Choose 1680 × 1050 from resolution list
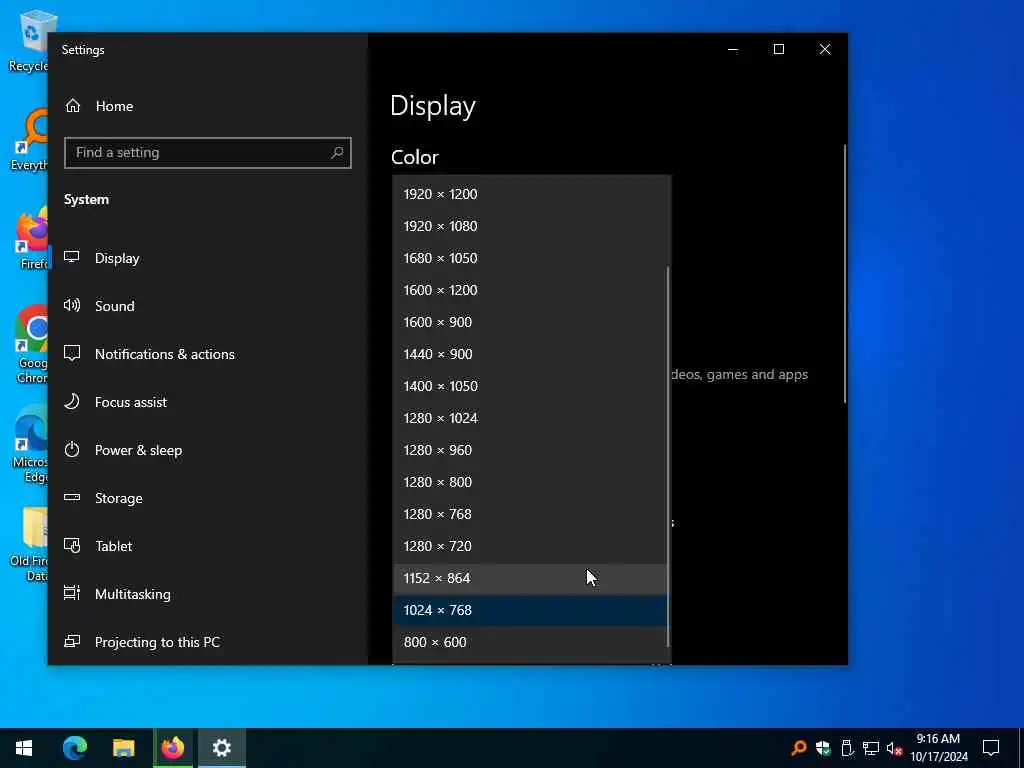Image resolution: width=1024 pixels, height=768 pixels. (531, 258)
